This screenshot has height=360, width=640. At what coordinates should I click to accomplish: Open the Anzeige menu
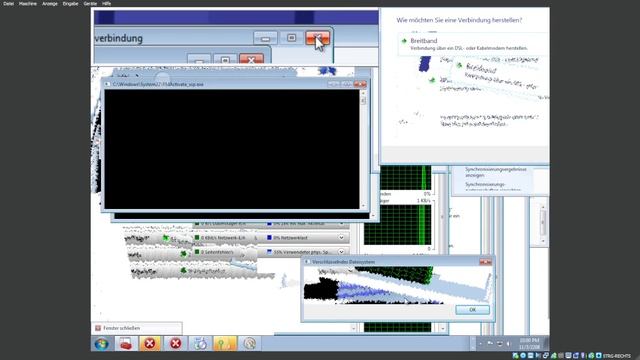(x=50, y=3)
